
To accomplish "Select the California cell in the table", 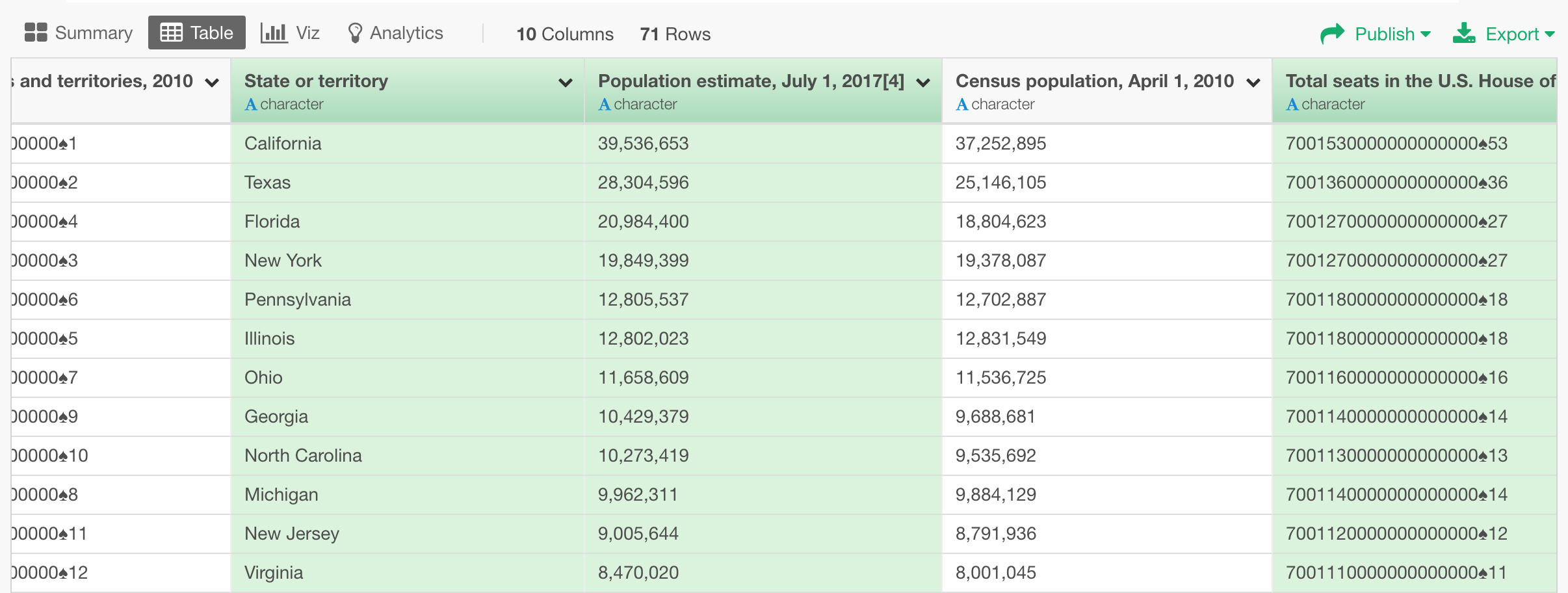I will point(282,143).
